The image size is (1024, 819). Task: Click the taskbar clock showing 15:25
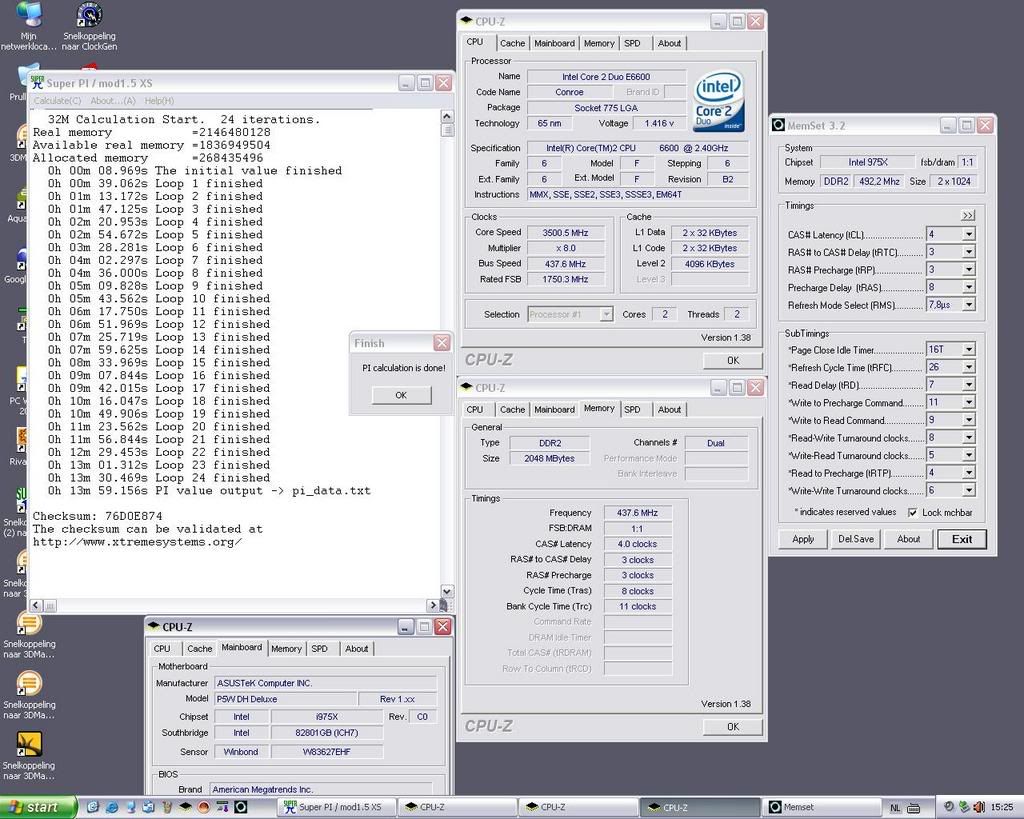[x=1001, y=807]
